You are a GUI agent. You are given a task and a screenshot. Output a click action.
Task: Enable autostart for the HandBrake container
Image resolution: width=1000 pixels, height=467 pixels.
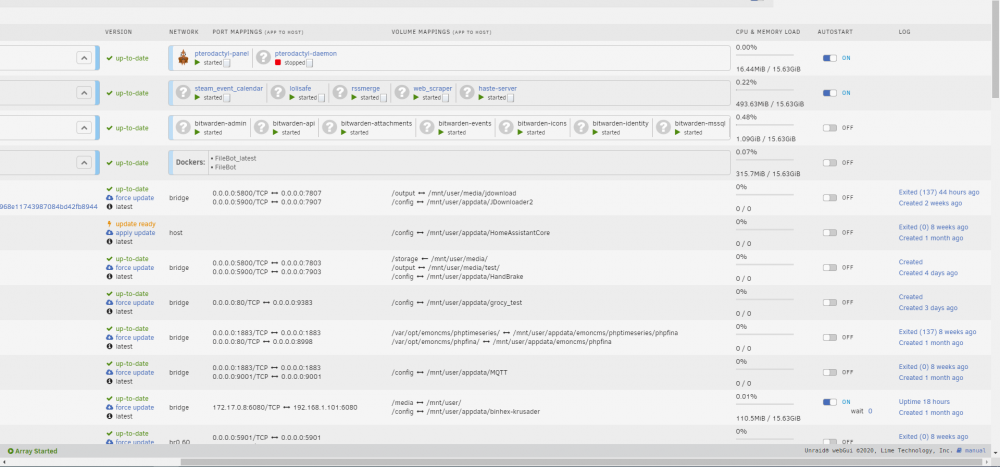pos(830,267)
